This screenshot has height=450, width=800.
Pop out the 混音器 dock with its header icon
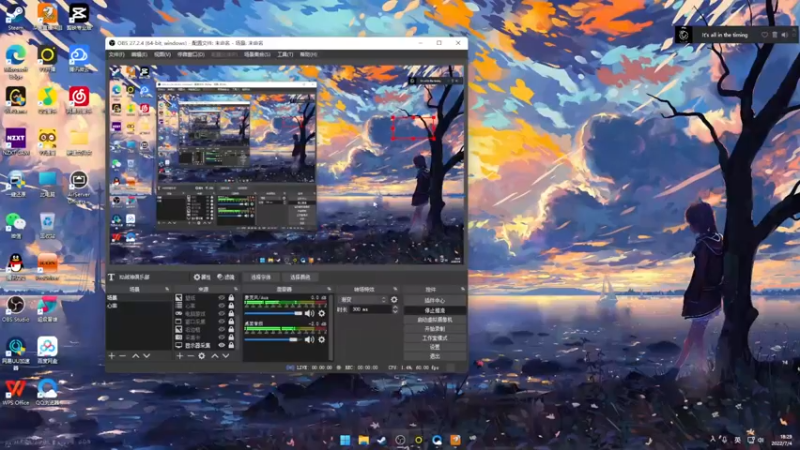click(x=329, y=289)
